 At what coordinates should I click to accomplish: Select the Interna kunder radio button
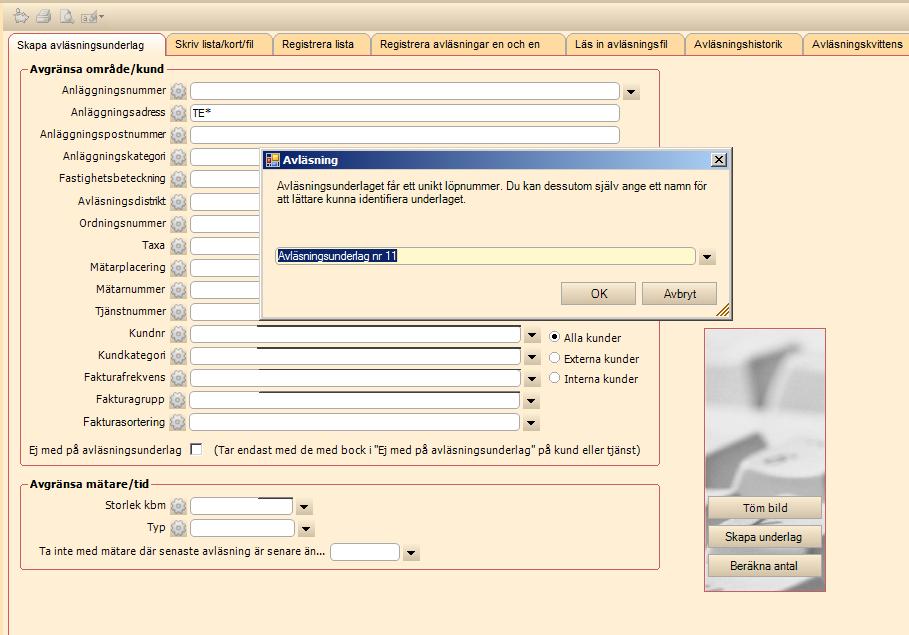click(x=554, y=378)
